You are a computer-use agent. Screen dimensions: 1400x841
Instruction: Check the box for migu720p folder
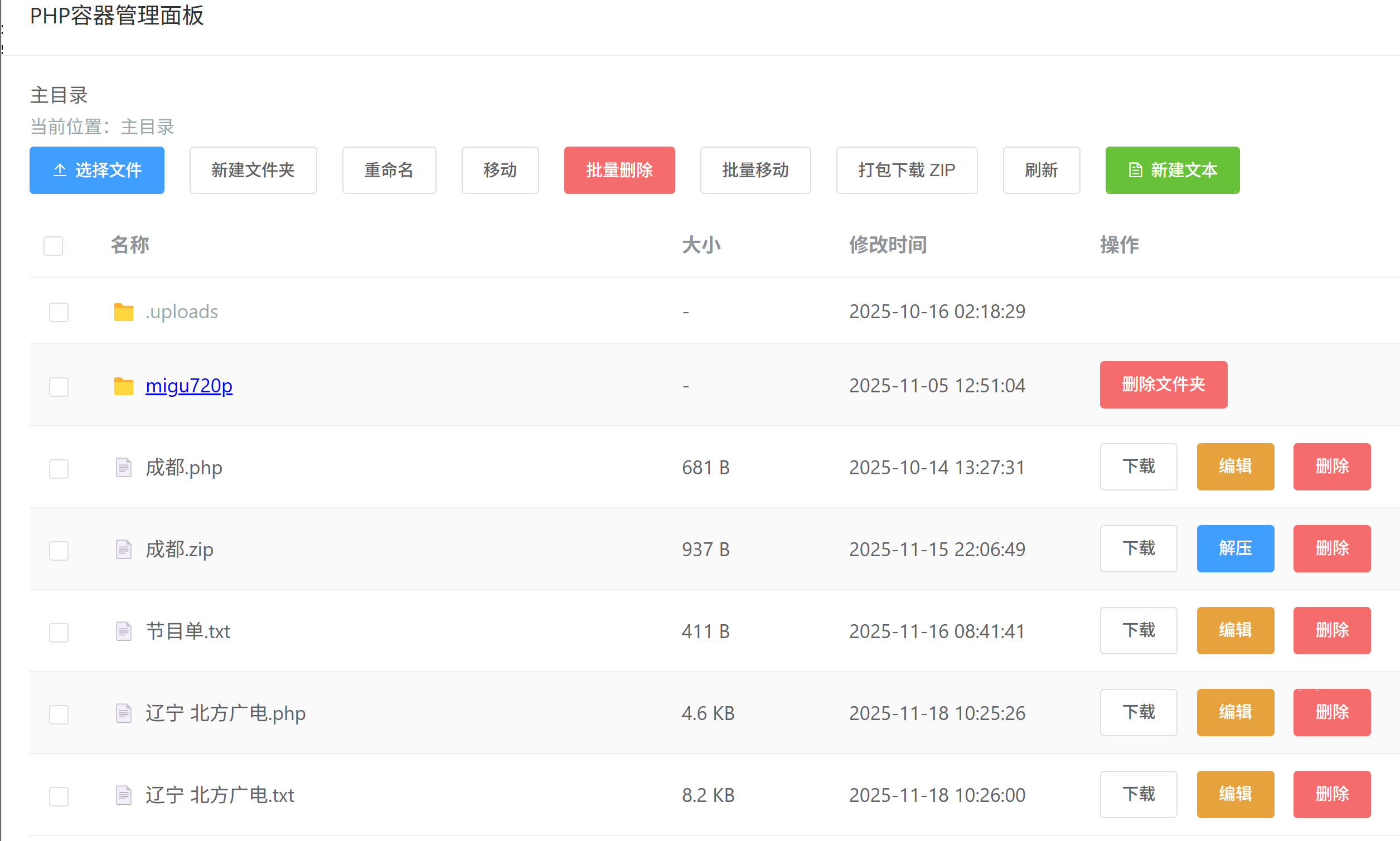click(59, 387)
